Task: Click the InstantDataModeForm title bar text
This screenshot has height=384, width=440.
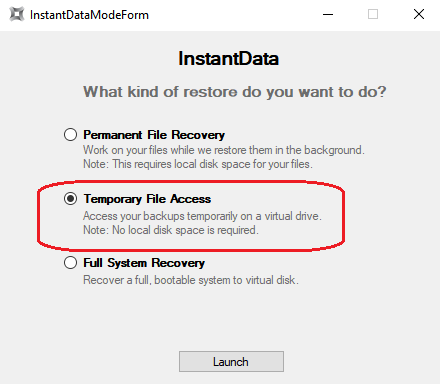Action: [89, 15]
